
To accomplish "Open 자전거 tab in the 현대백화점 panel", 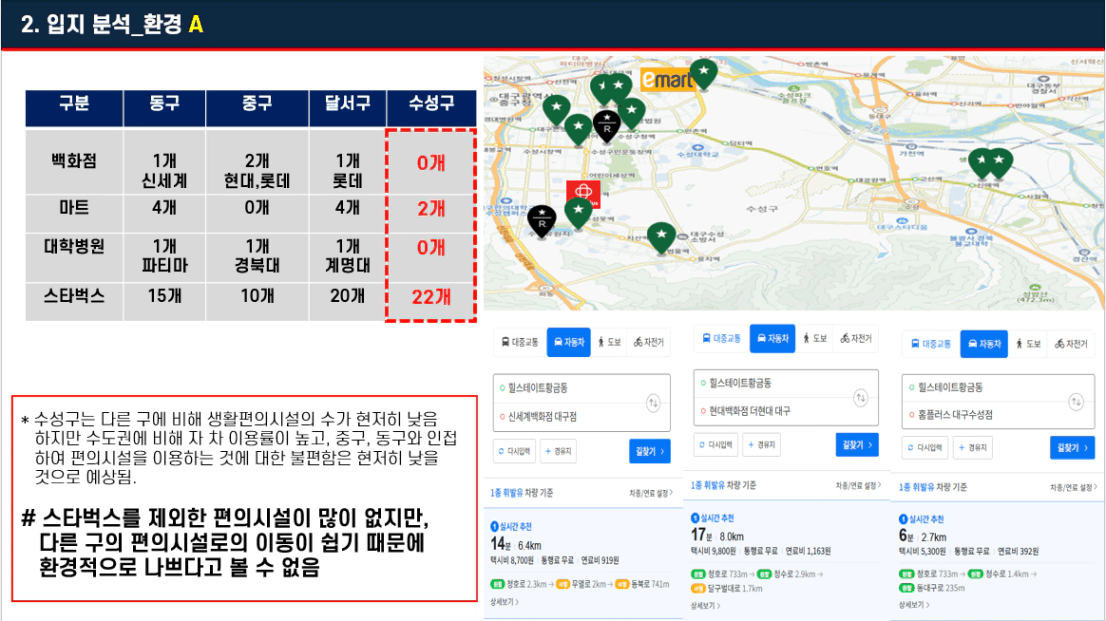I will tap(856, 339).
